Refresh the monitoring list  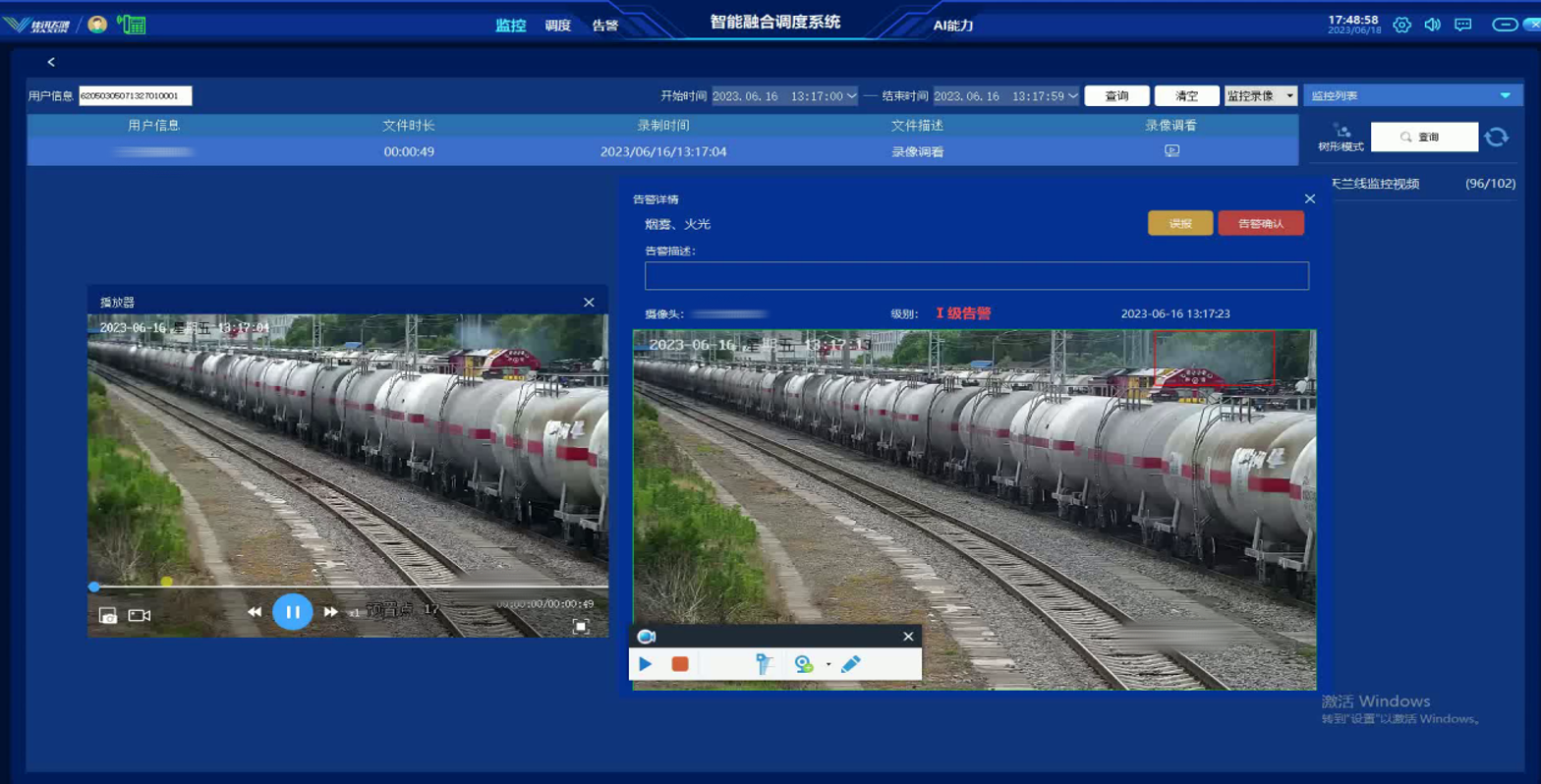click(x=1496, y=138)
